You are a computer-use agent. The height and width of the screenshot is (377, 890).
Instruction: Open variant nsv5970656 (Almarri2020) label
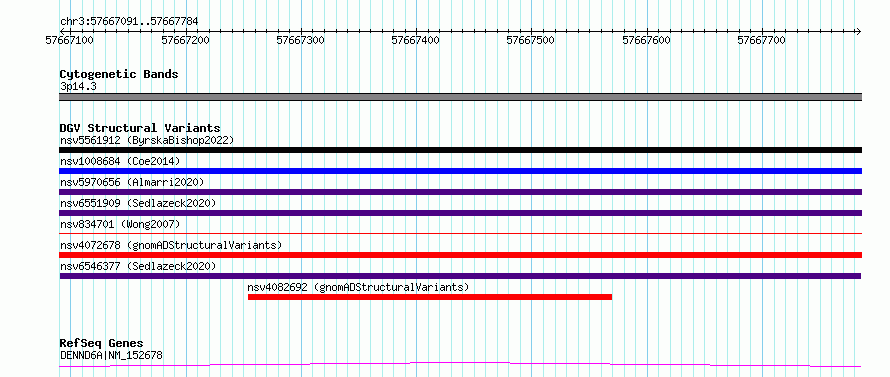coord(132,182)
